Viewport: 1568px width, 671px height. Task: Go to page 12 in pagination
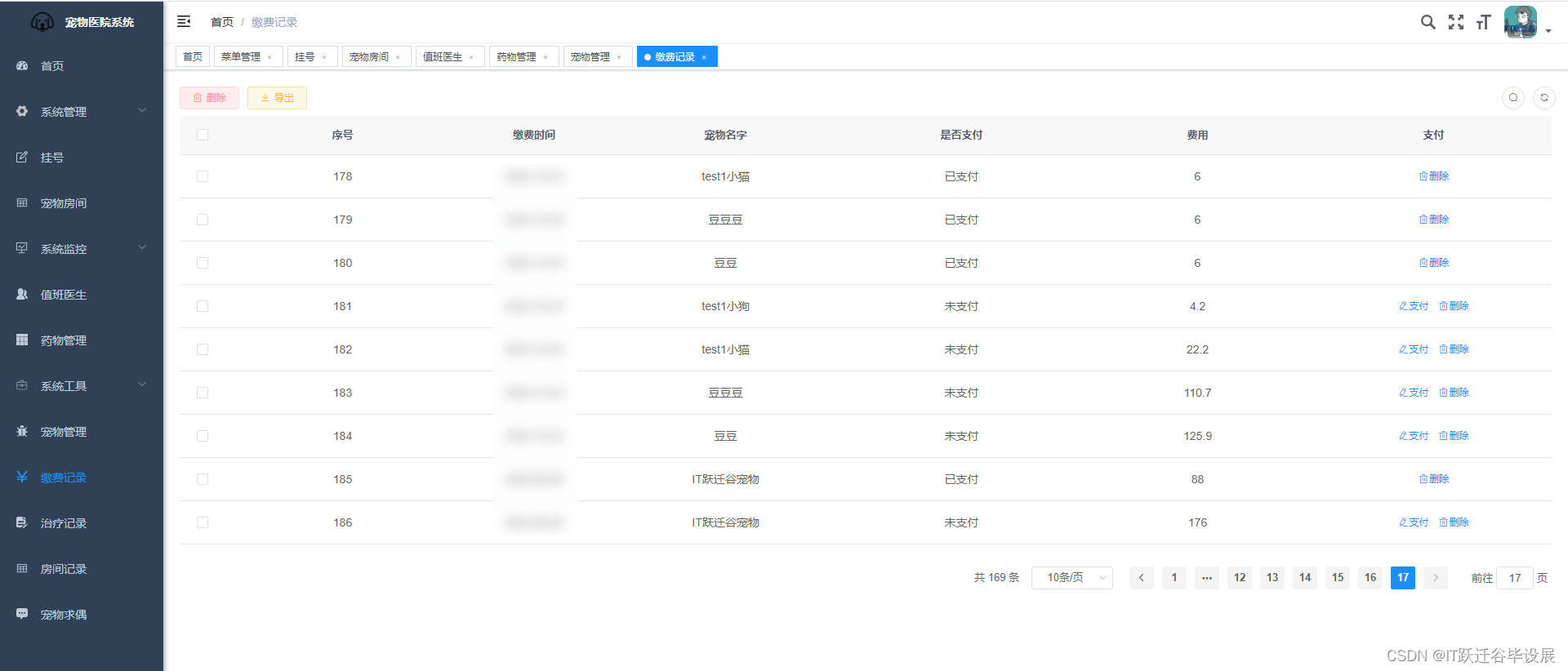point(1240,577)
